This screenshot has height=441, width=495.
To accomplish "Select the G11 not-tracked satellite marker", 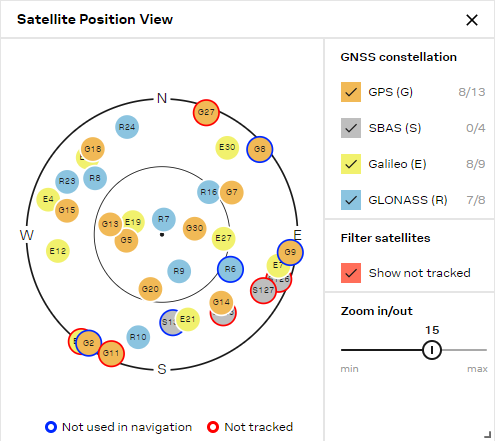I will pos(111,353).
